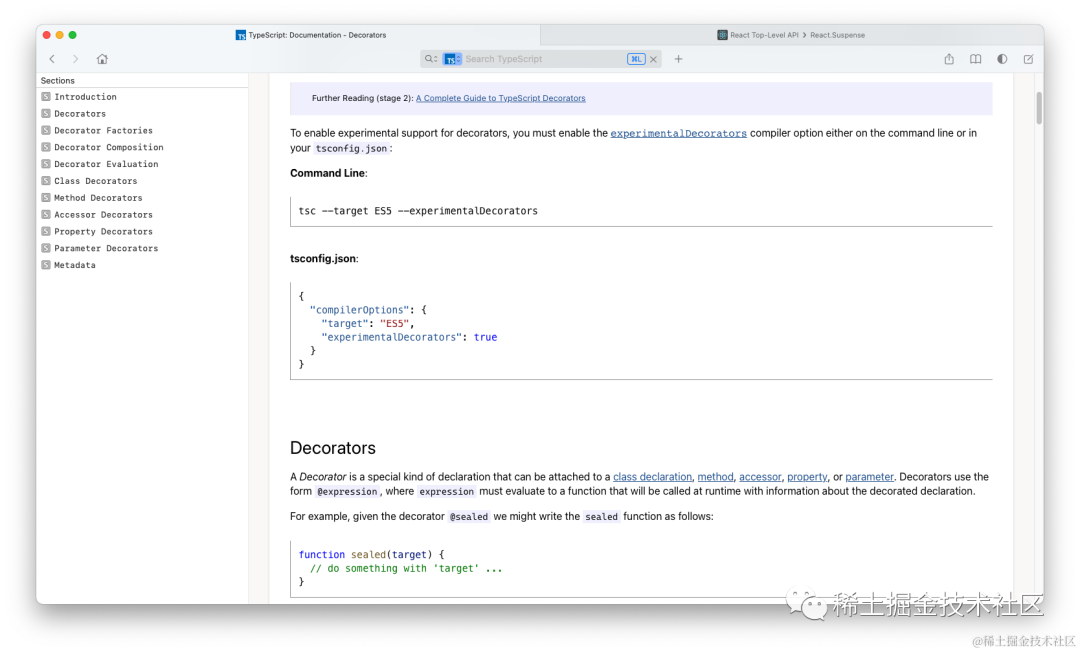
Task: Open the home icon in toolbar
Action: click(102, 59)
